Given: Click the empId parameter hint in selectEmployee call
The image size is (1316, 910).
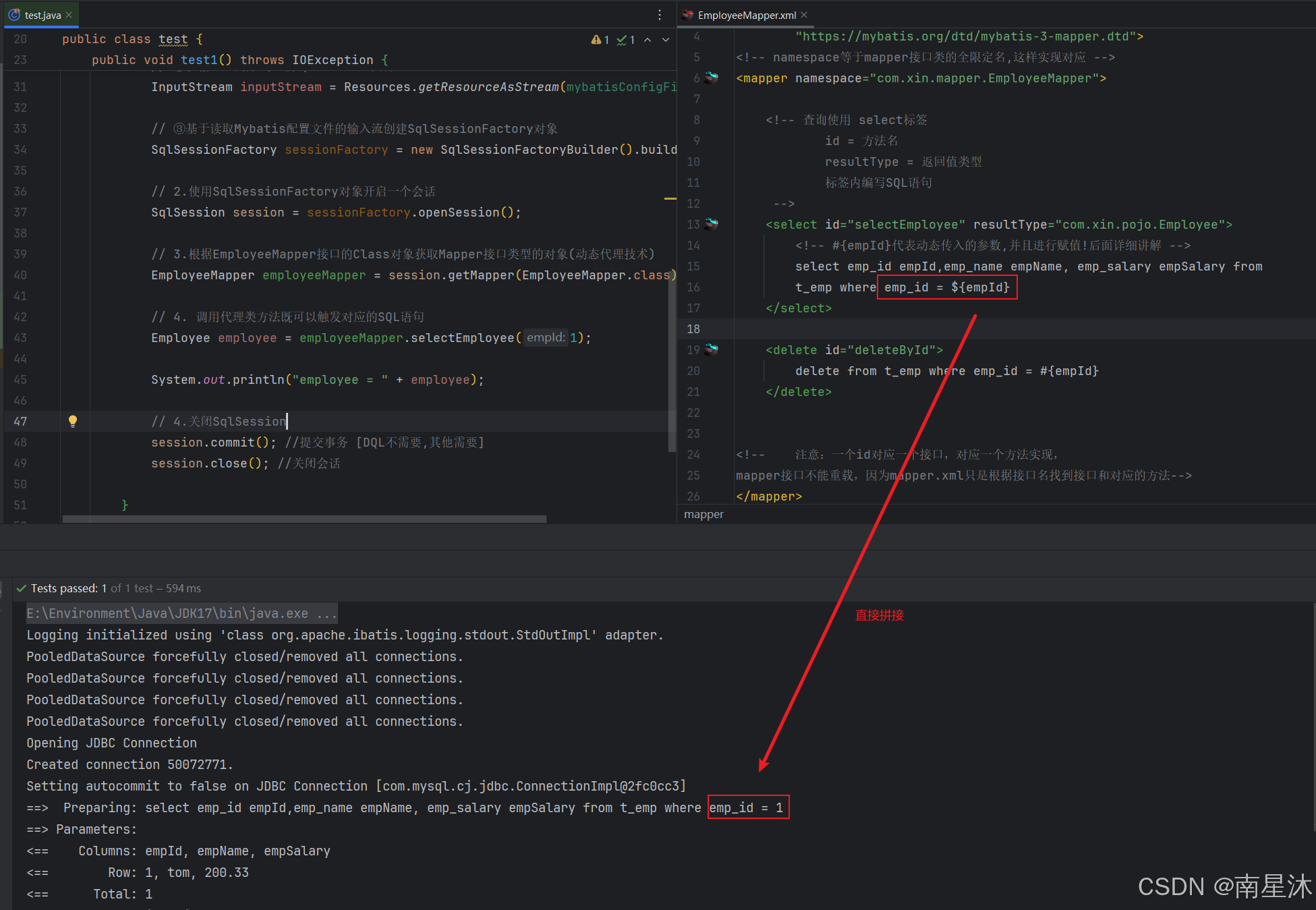Looking at the screenshot, I should click(x=545, y=337).
